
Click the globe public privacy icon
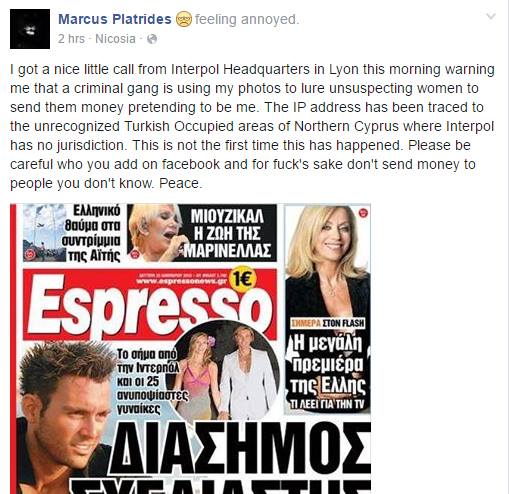[152, 39]
